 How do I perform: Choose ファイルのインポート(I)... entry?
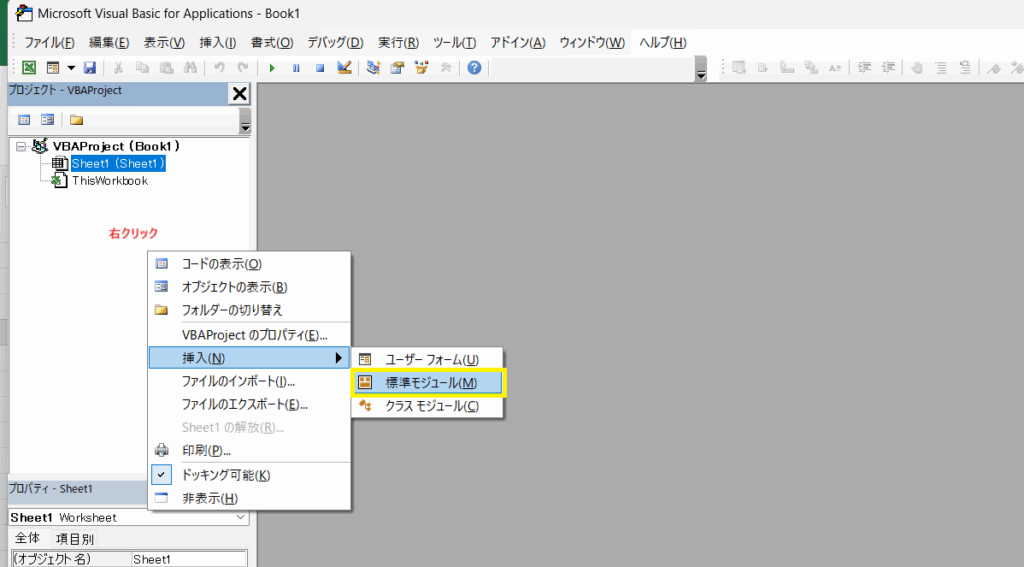pos(249,381)
